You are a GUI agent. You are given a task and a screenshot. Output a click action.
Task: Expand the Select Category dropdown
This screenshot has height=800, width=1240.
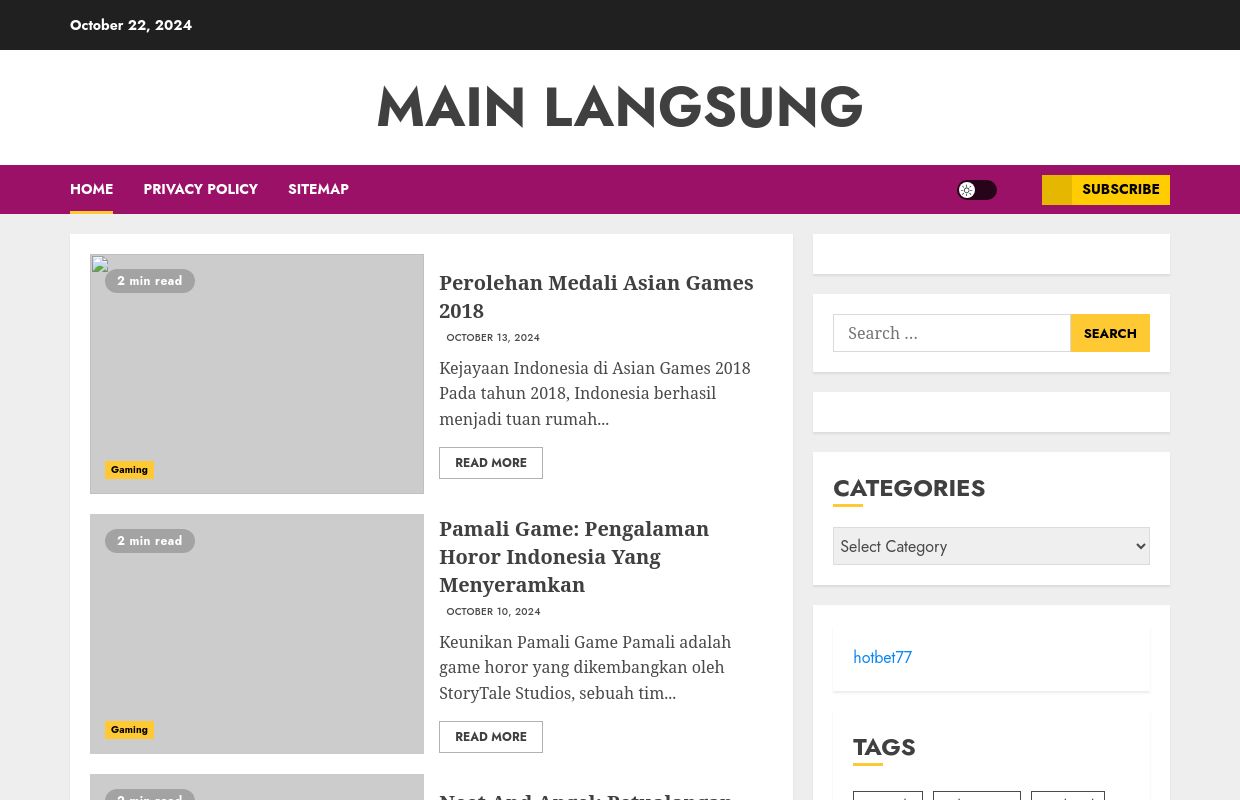991,546
